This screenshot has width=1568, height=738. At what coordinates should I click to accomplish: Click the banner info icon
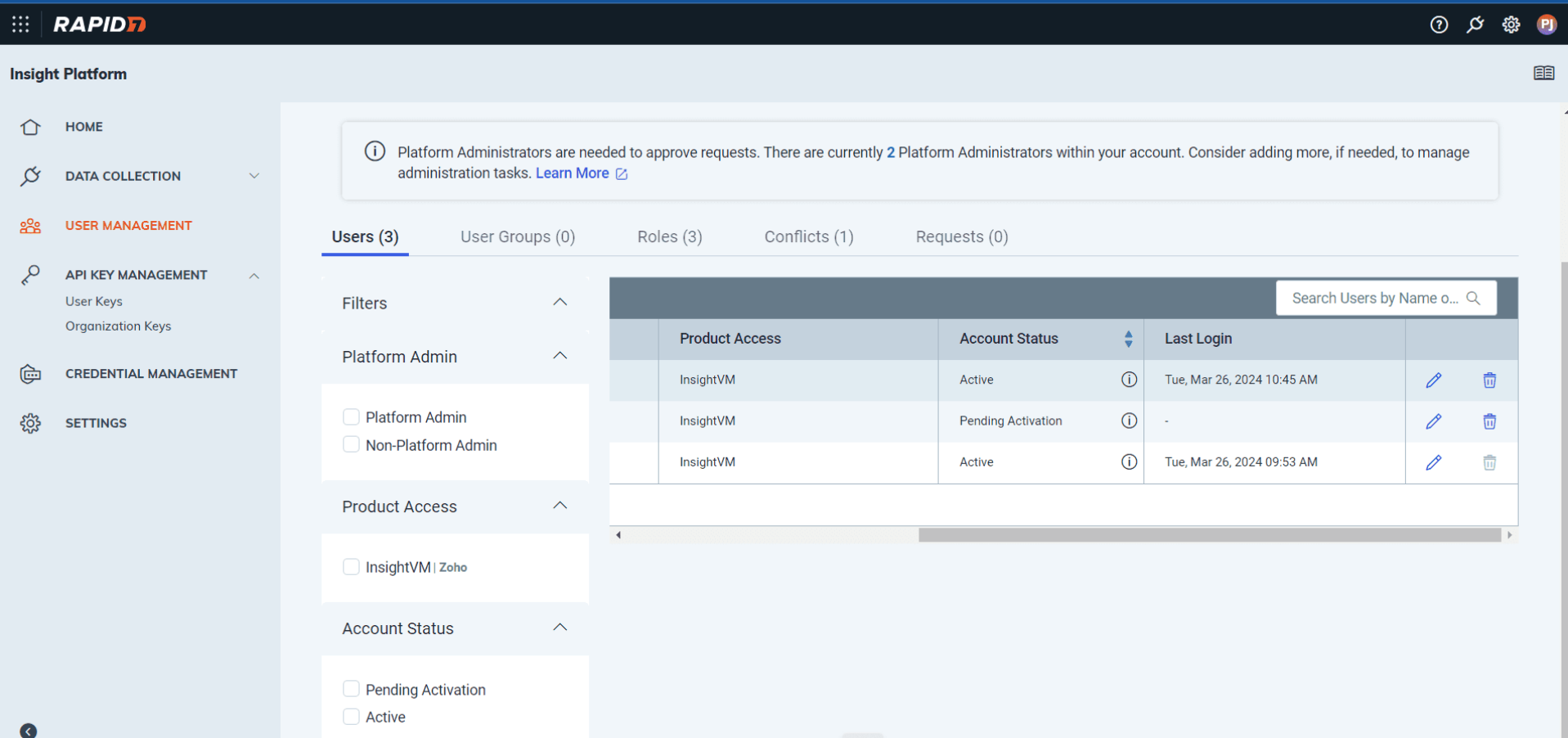375,151
